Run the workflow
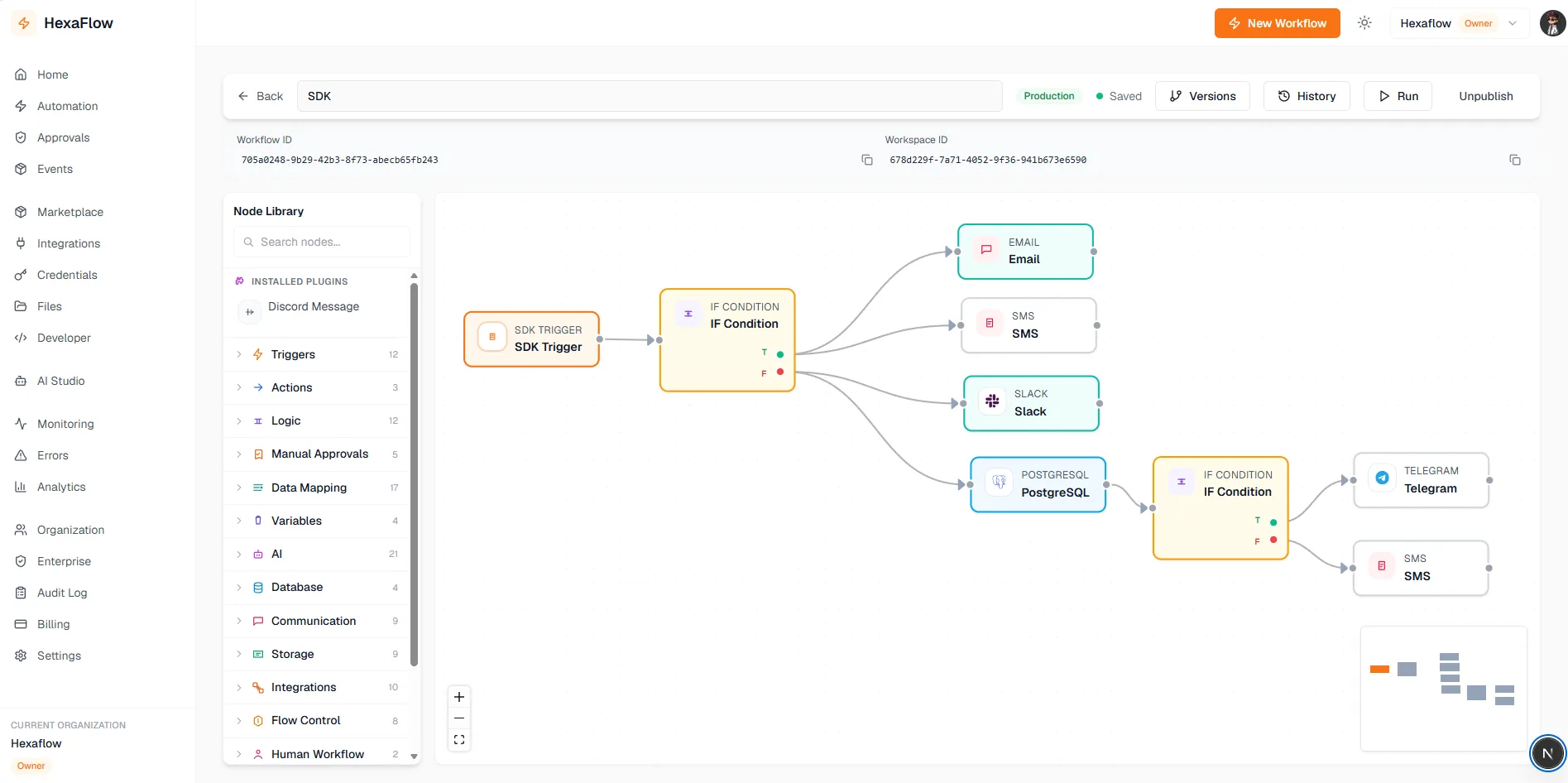 coord(1398,96)
